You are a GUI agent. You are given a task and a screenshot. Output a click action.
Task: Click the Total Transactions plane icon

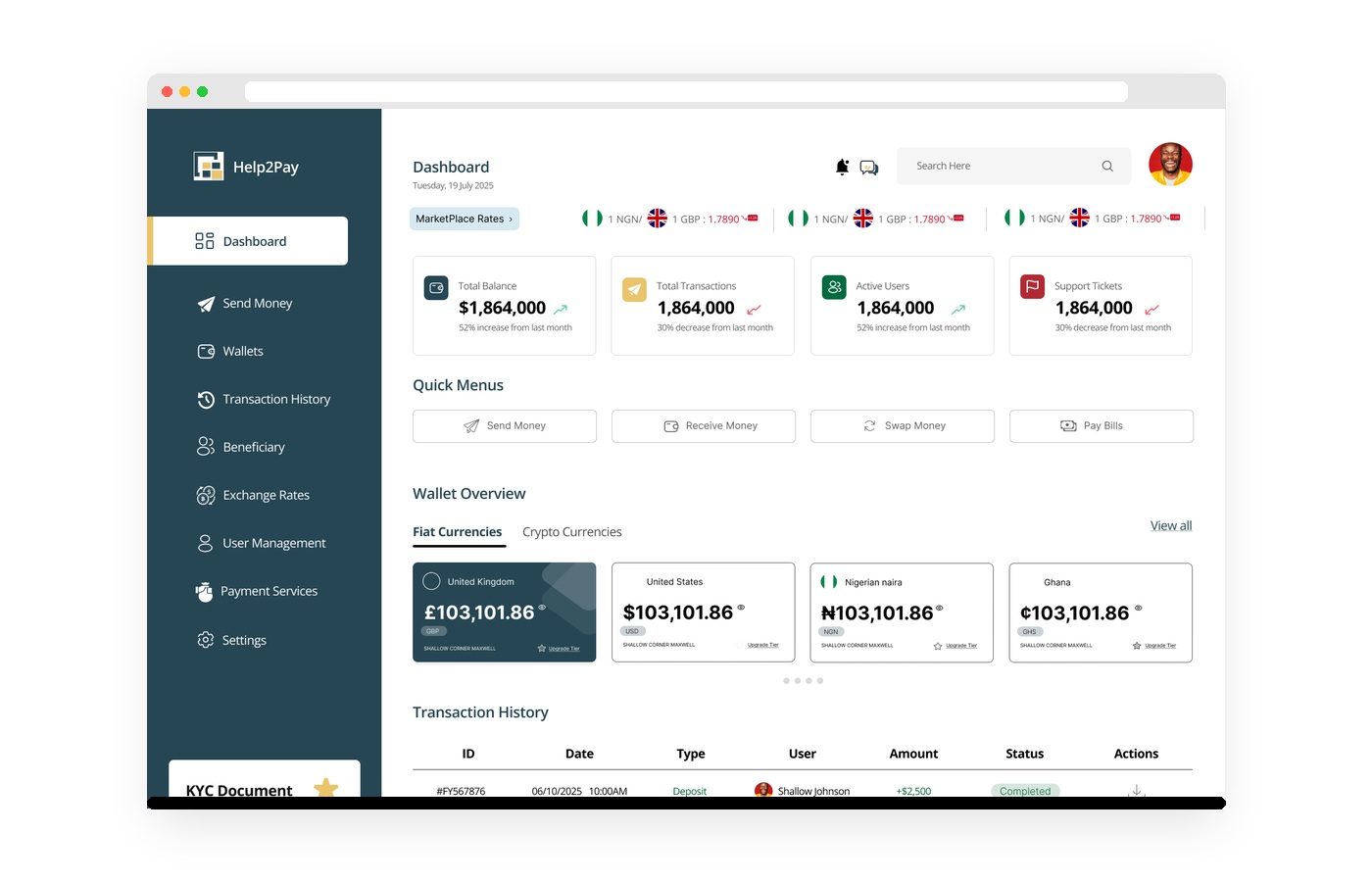pyautogui.click(x=635, y=289)
